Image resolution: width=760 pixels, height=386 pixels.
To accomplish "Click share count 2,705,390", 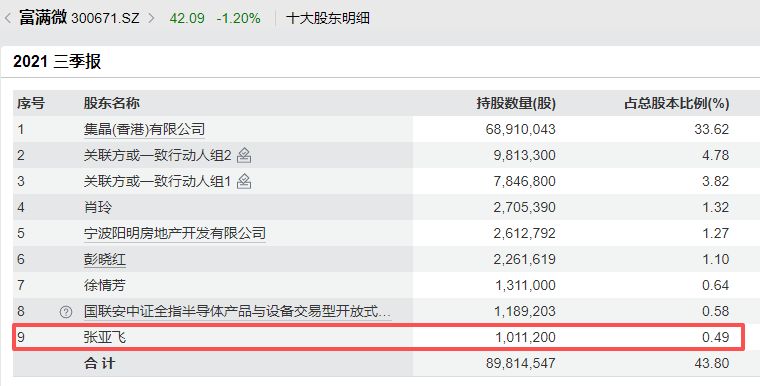I will pos(524,208).
